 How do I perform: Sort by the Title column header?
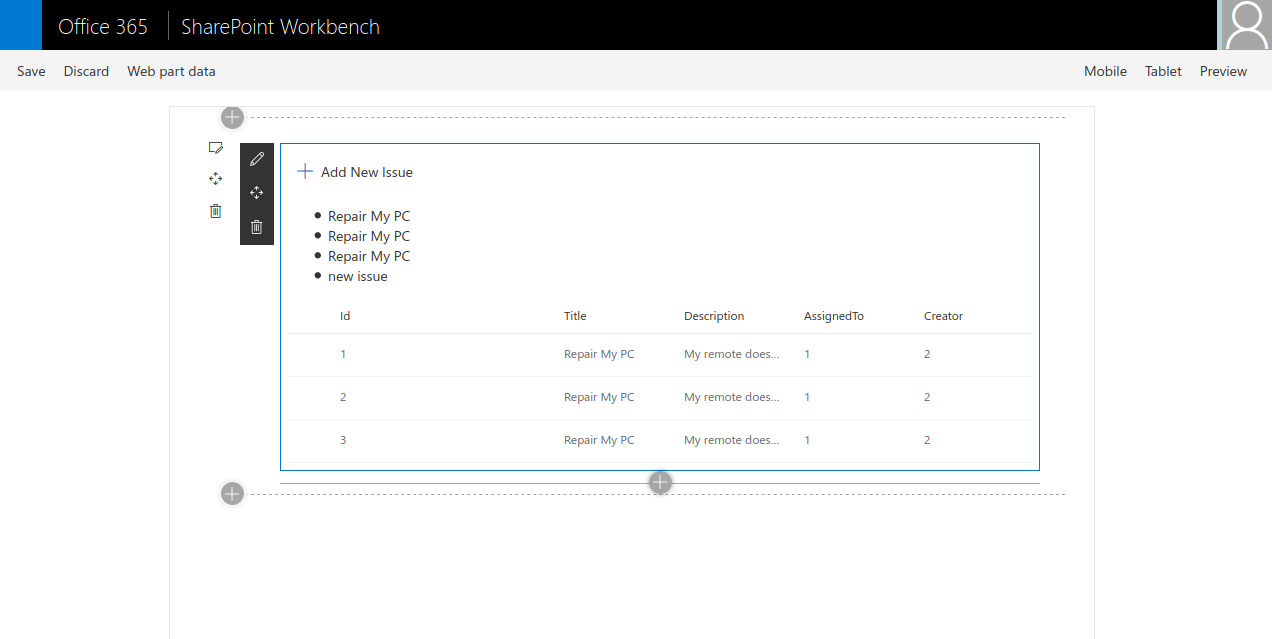tap(575, 316)
